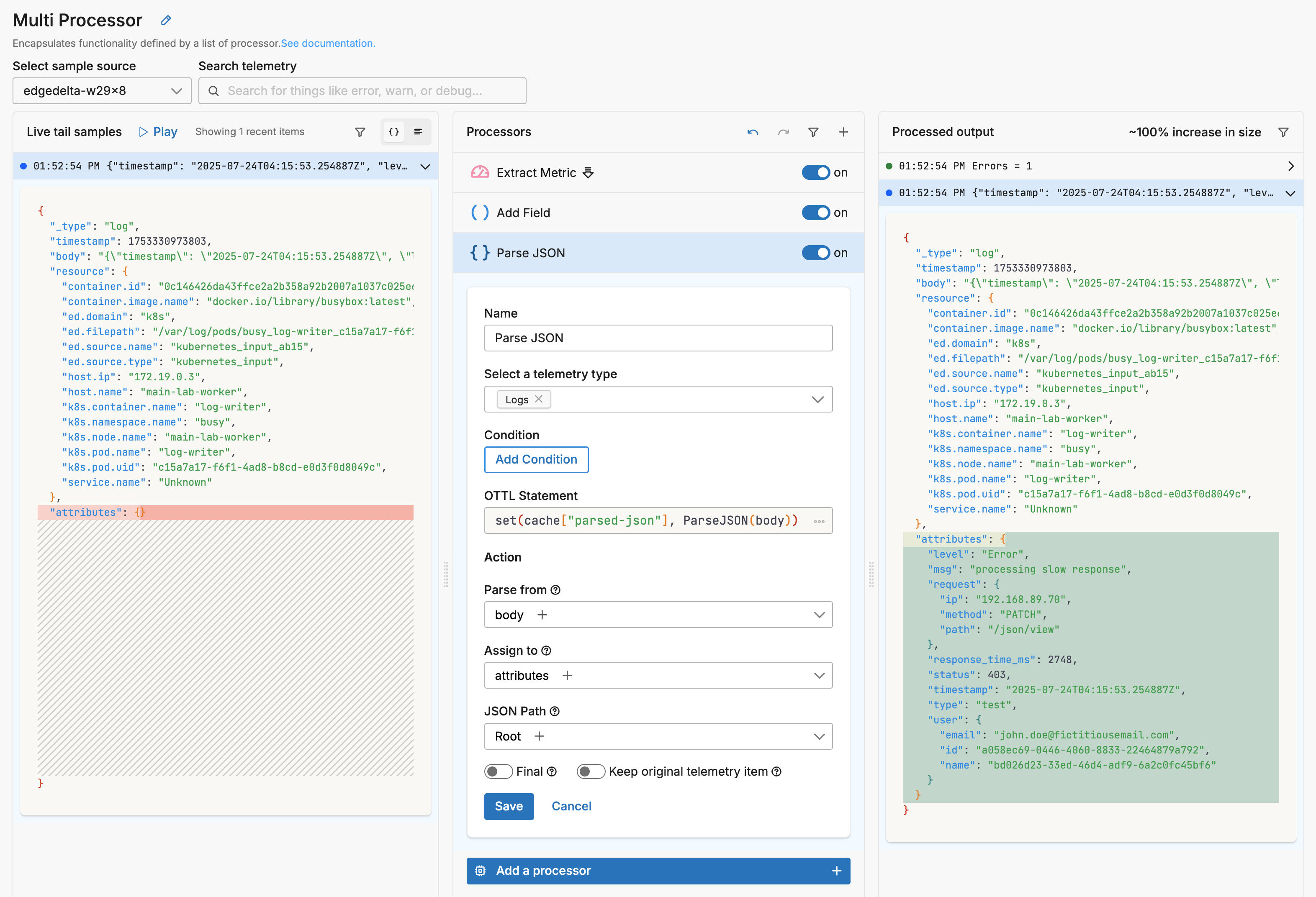The height and width of the screenshot is (897, 1316).
Task: Click the plus icon in Processors header
Action: pos(843,133)
